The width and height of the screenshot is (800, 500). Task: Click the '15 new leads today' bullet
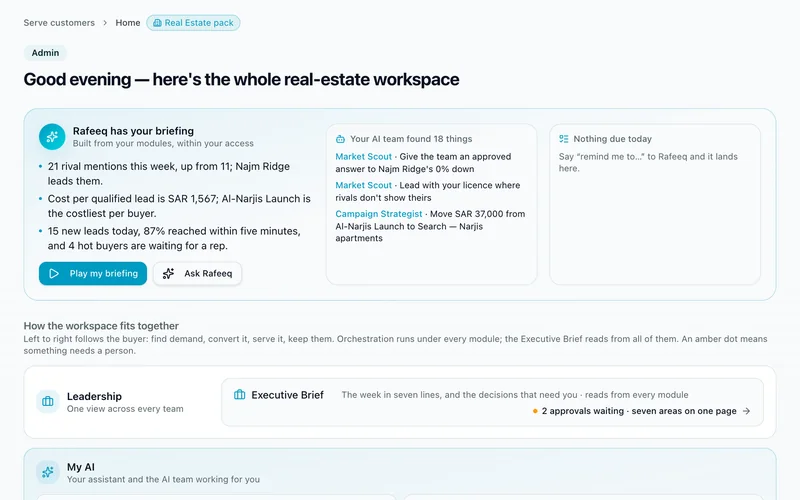coord(174,238)
